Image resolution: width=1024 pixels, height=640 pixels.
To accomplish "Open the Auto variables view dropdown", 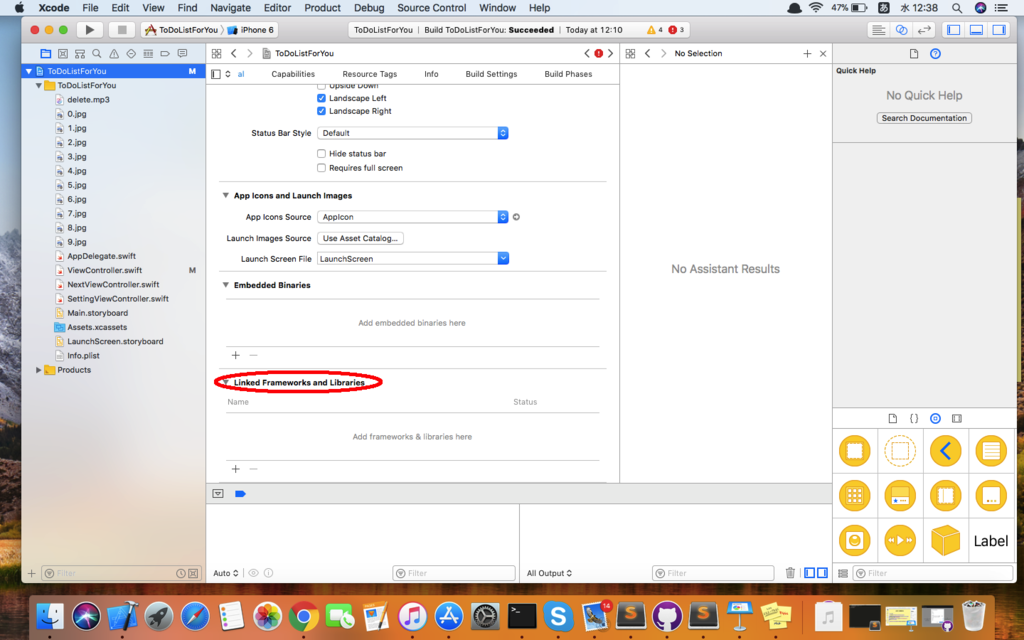I will (226, 573).
